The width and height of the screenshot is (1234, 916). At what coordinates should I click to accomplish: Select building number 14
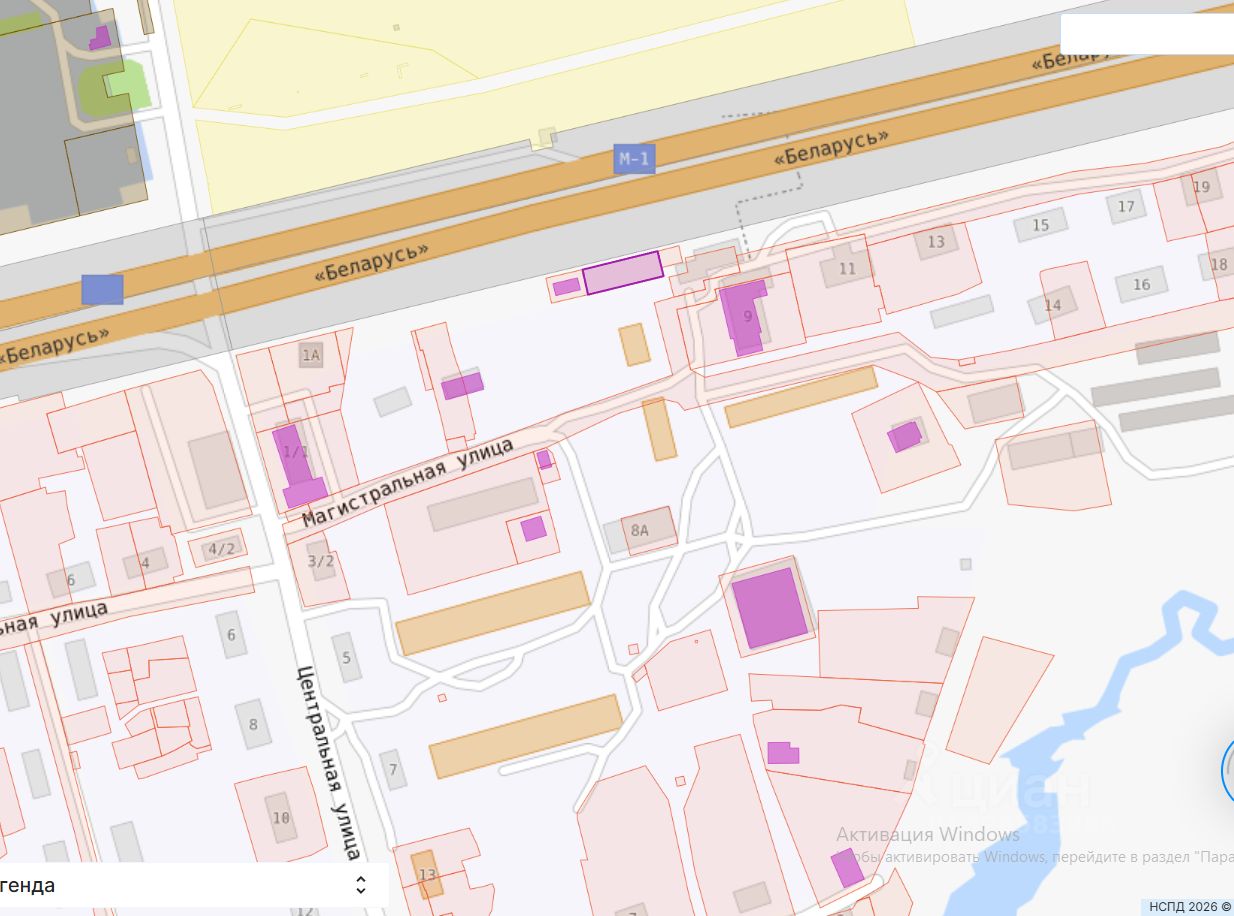1052,305
